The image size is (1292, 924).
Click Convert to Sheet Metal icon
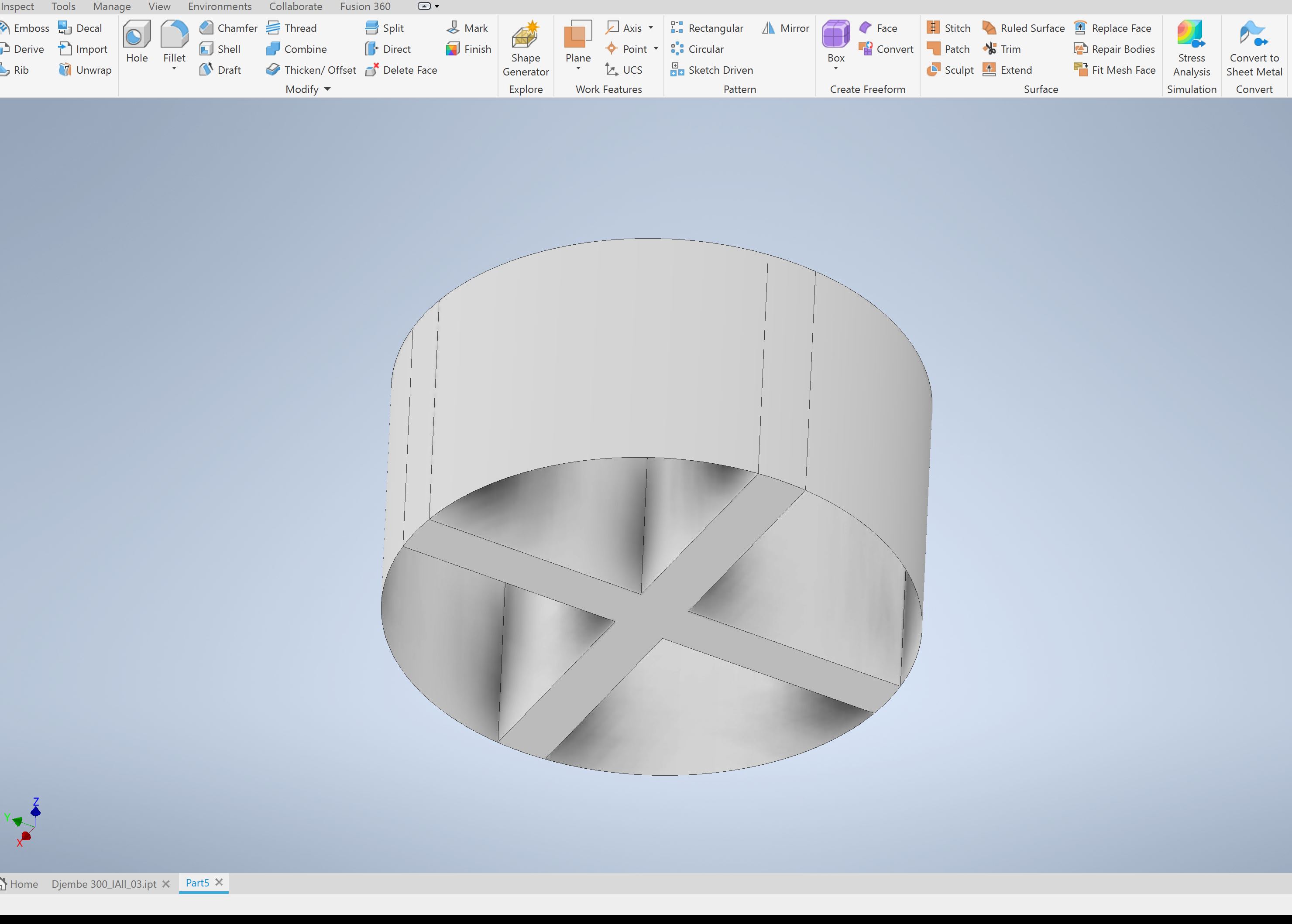click(x=1254, y=34)
